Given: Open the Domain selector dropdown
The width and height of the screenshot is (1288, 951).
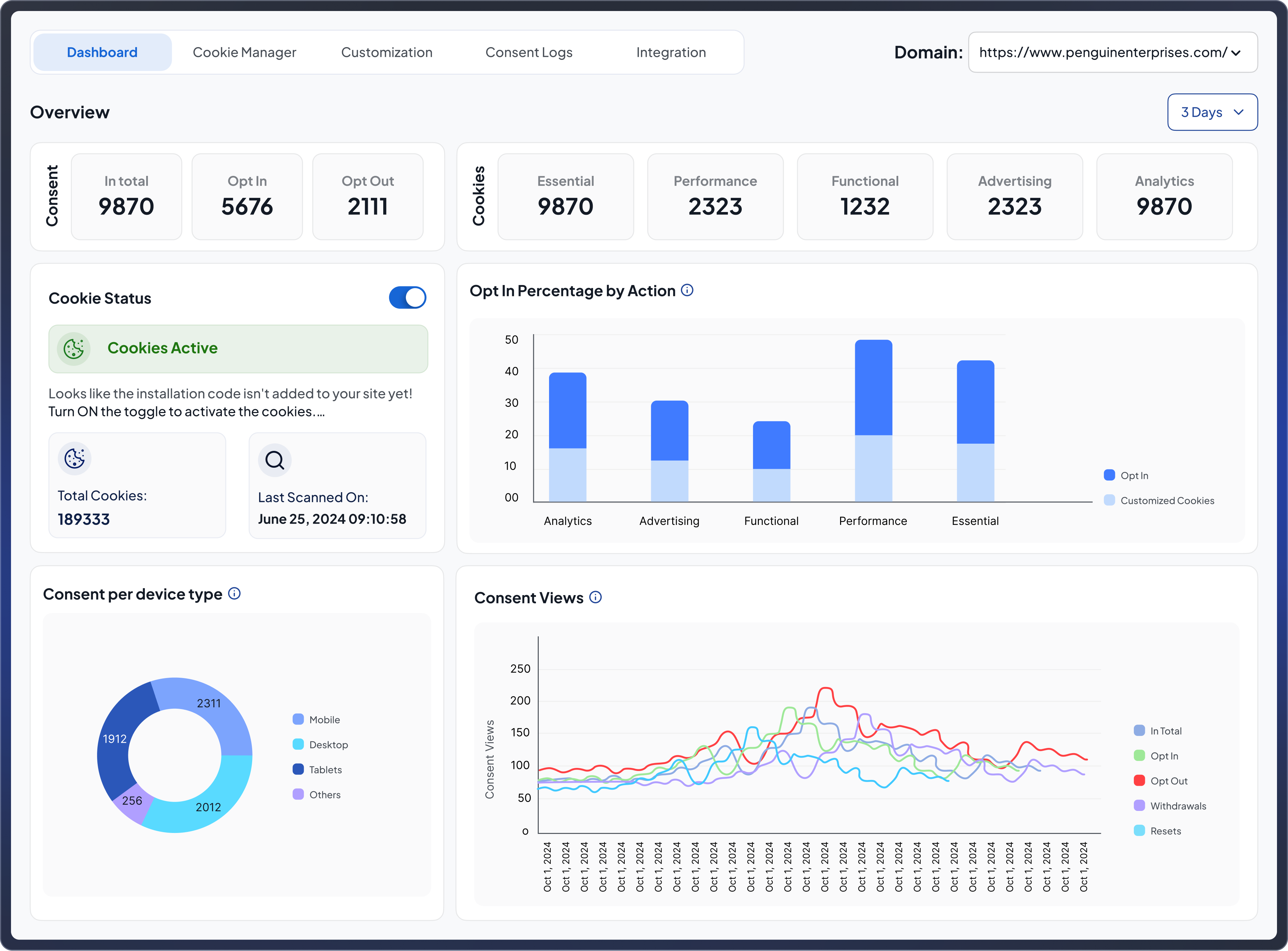Looking at the screenshot, I should pos(1113,52).
